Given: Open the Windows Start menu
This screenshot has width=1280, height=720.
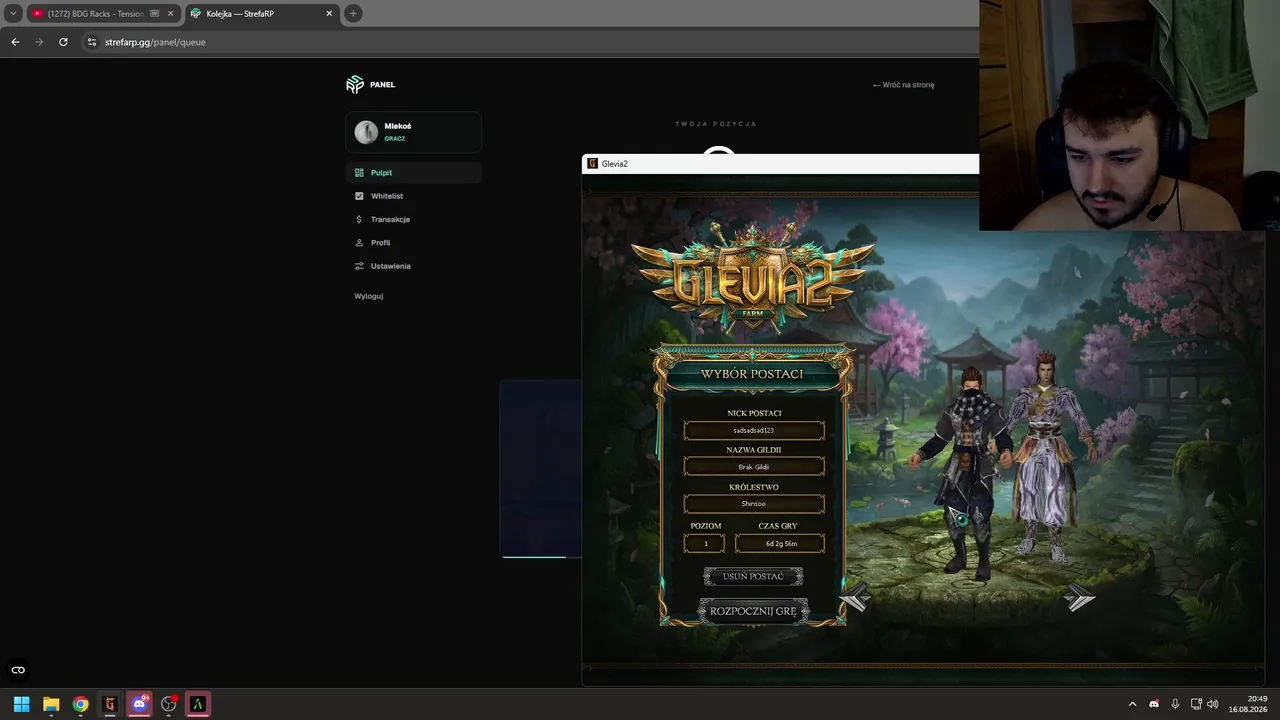Looking at the screenshot, I should 21,704.
